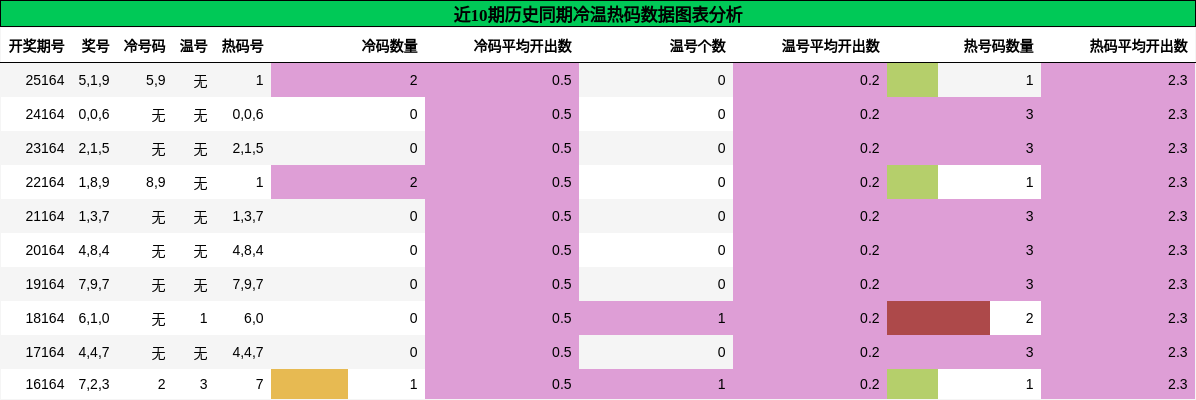Click hot numbers 6,0 in row 18164
The width and height of the screenshot is (1196, 400).
[x=254, y=318]
